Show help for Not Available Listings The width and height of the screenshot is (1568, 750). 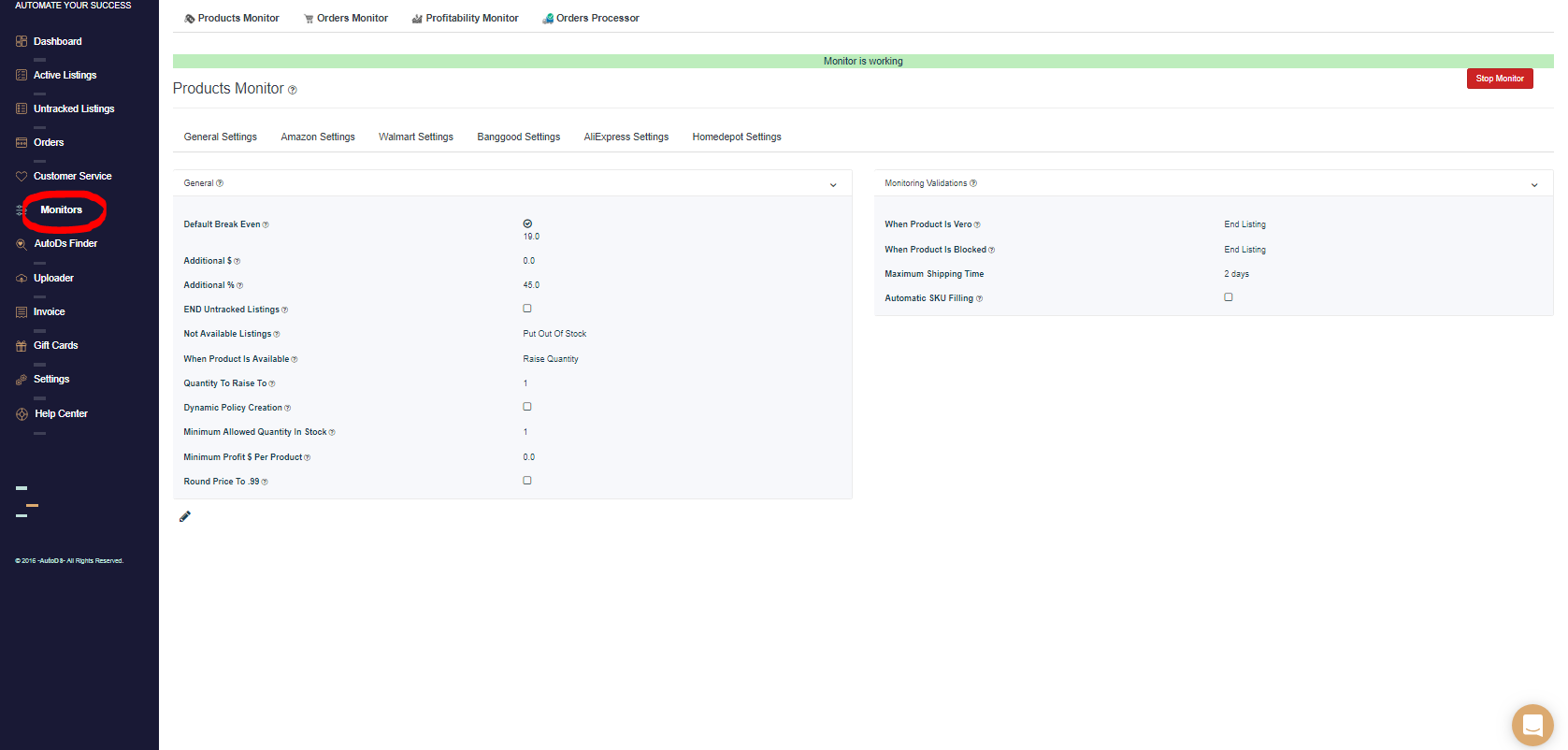(x=276, y=334)
